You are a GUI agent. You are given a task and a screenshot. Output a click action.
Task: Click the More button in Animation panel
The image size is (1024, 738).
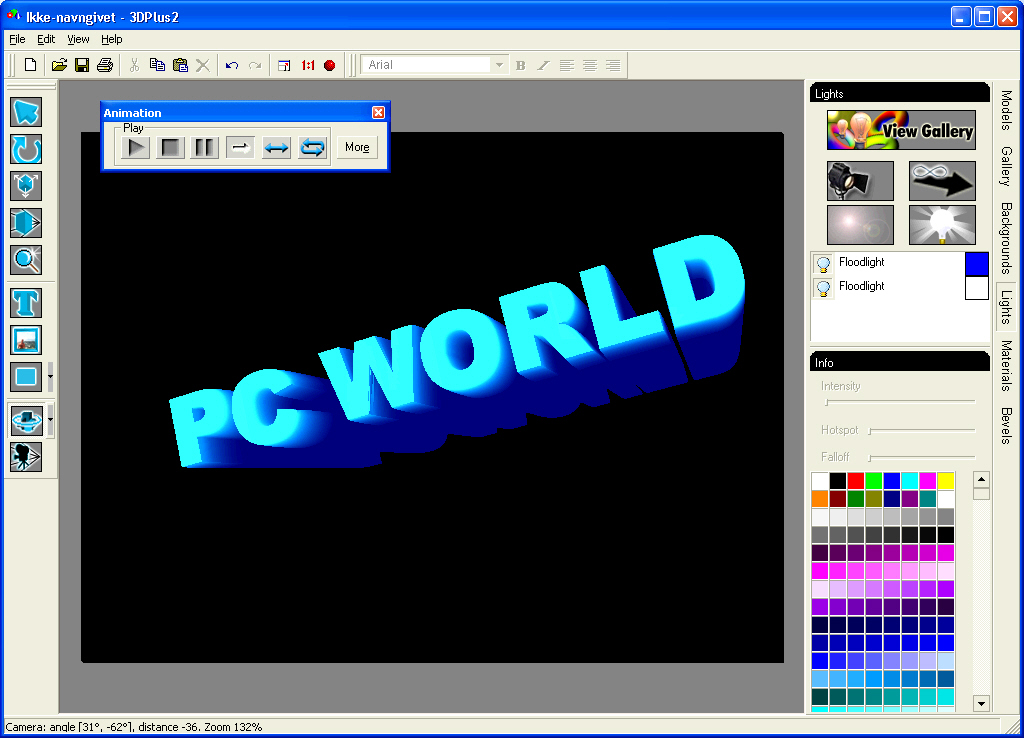coord(357,147)
